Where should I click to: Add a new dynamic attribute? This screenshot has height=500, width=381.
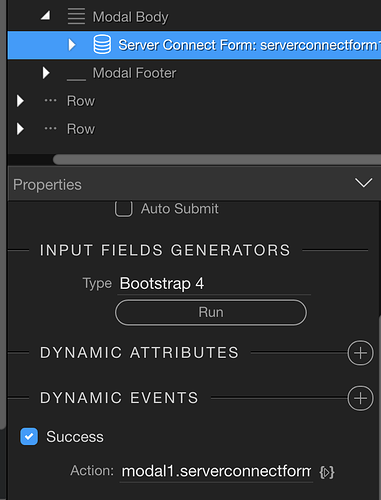coord(360,353)
